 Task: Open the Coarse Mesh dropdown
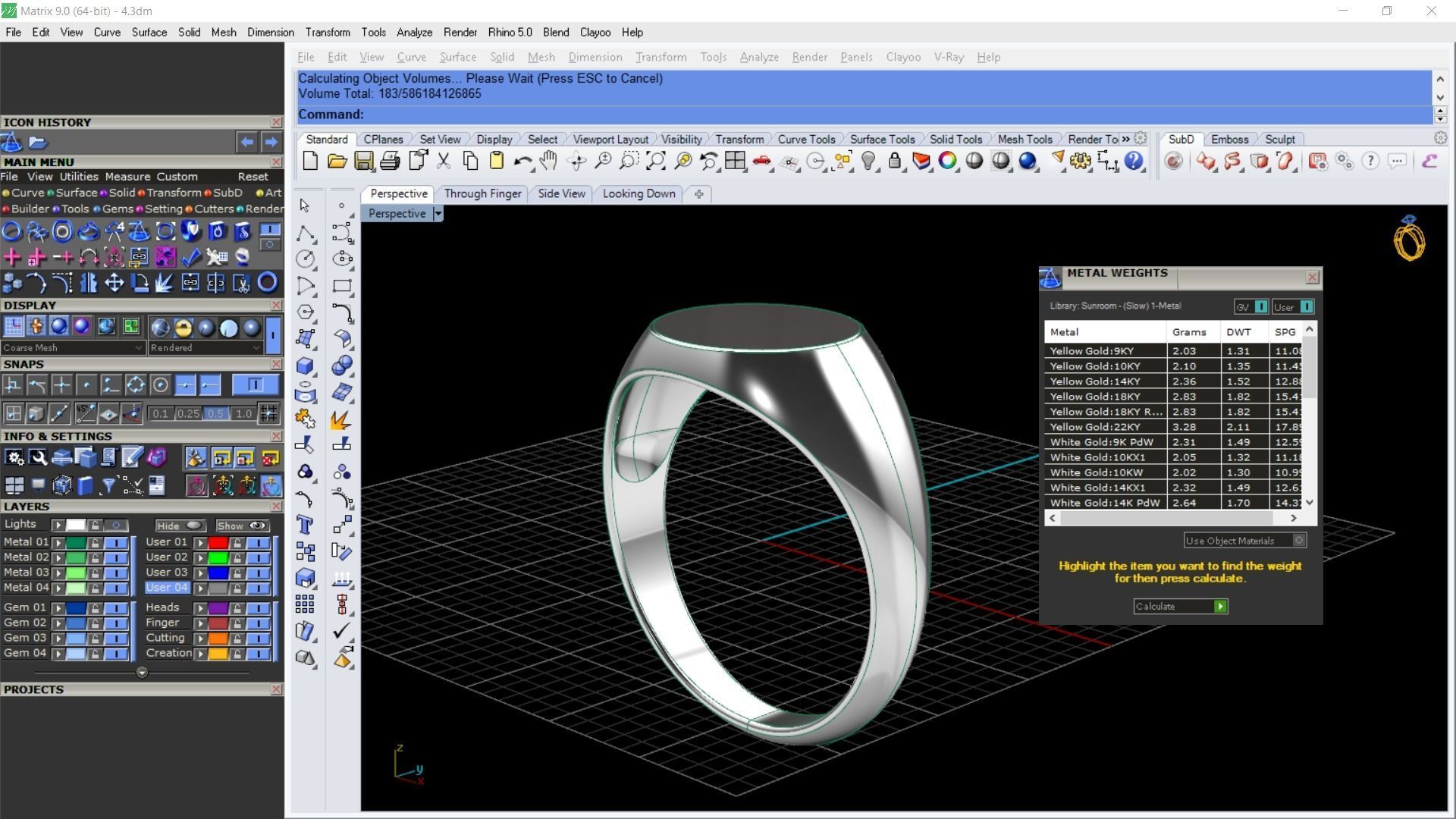[x=73, y=347]
